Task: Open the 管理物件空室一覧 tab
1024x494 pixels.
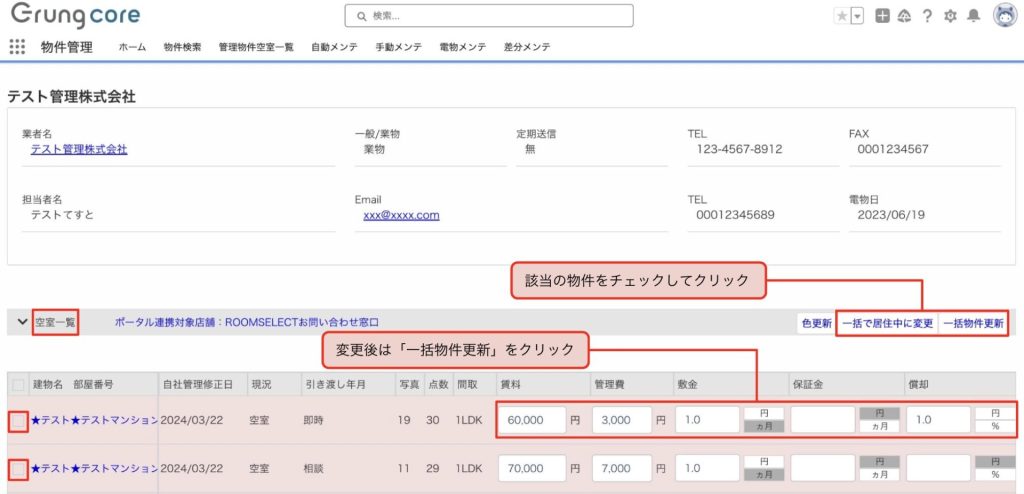Action: click(x=256, y=47)
